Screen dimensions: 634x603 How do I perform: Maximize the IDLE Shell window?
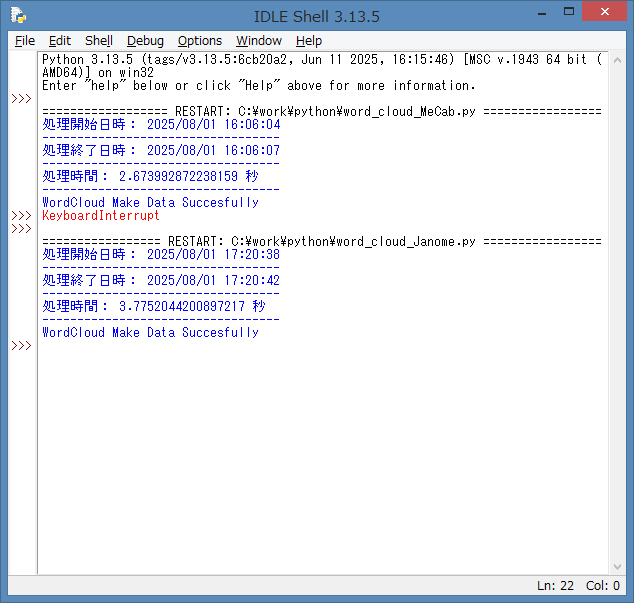click(569, 12)
